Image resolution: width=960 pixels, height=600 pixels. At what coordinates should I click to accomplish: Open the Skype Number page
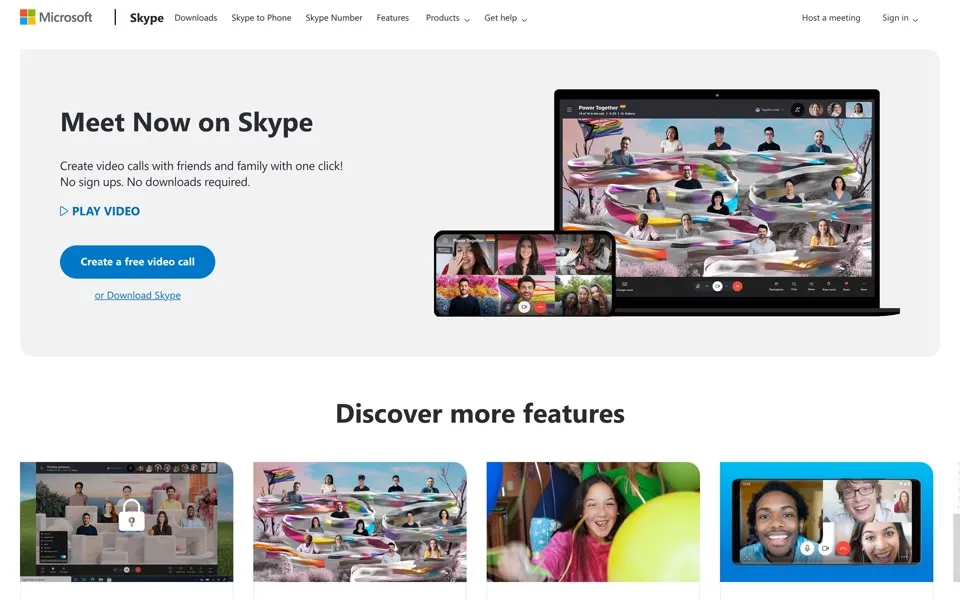pyautogui.click(x=334, y=18)
